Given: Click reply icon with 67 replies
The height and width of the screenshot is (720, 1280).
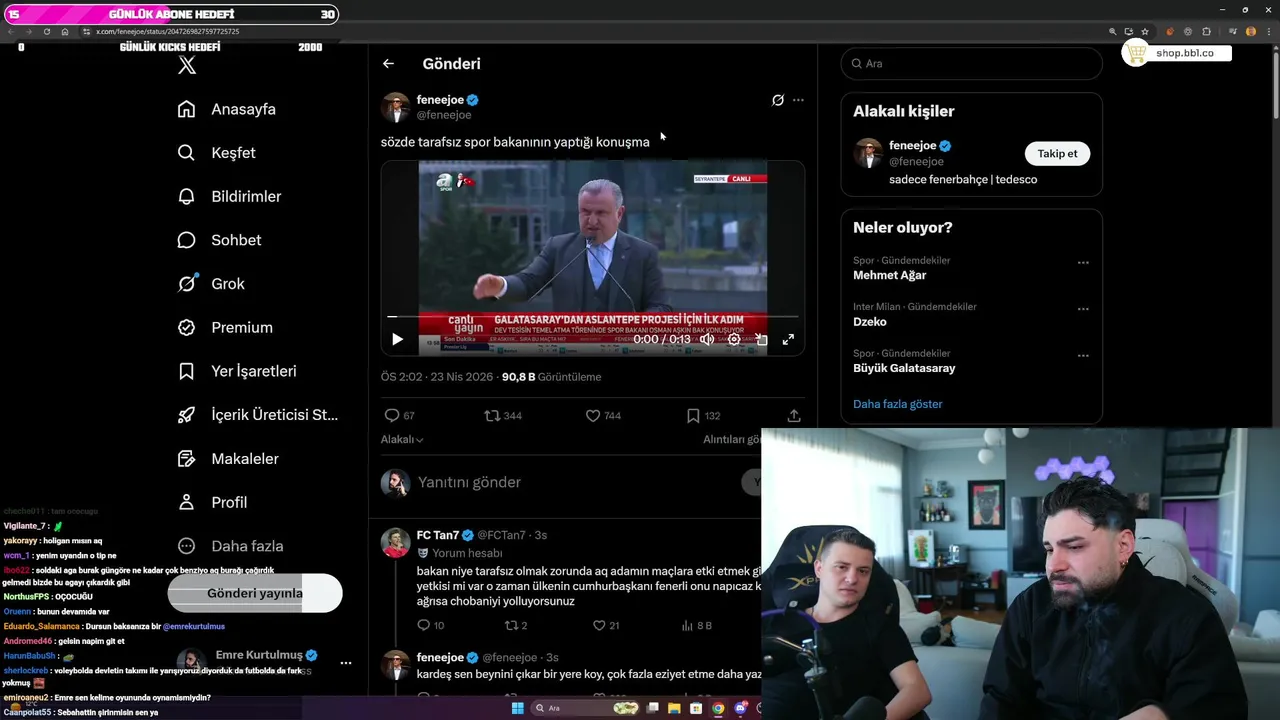Looking at the screenshot, I should point(392,416).
